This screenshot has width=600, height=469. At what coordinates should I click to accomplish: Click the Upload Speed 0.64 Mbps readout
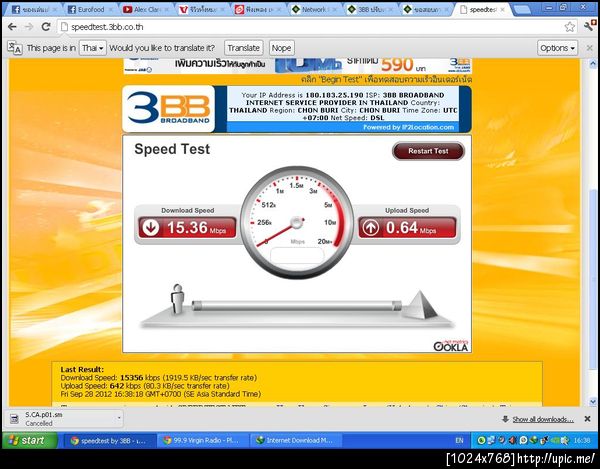coord(407,228)
